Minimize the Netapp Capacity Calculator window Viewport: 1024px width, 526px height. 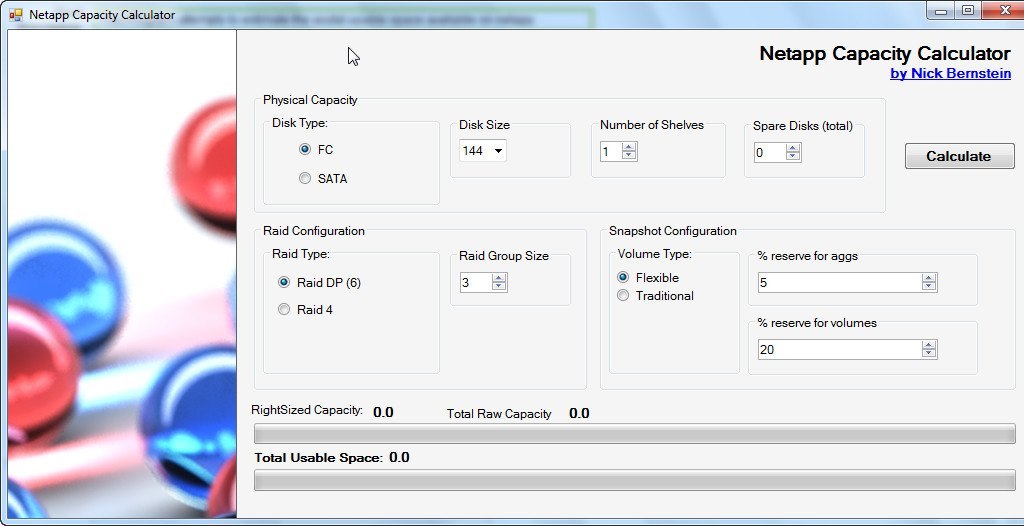pyautogui.click(x=941, y=11)
